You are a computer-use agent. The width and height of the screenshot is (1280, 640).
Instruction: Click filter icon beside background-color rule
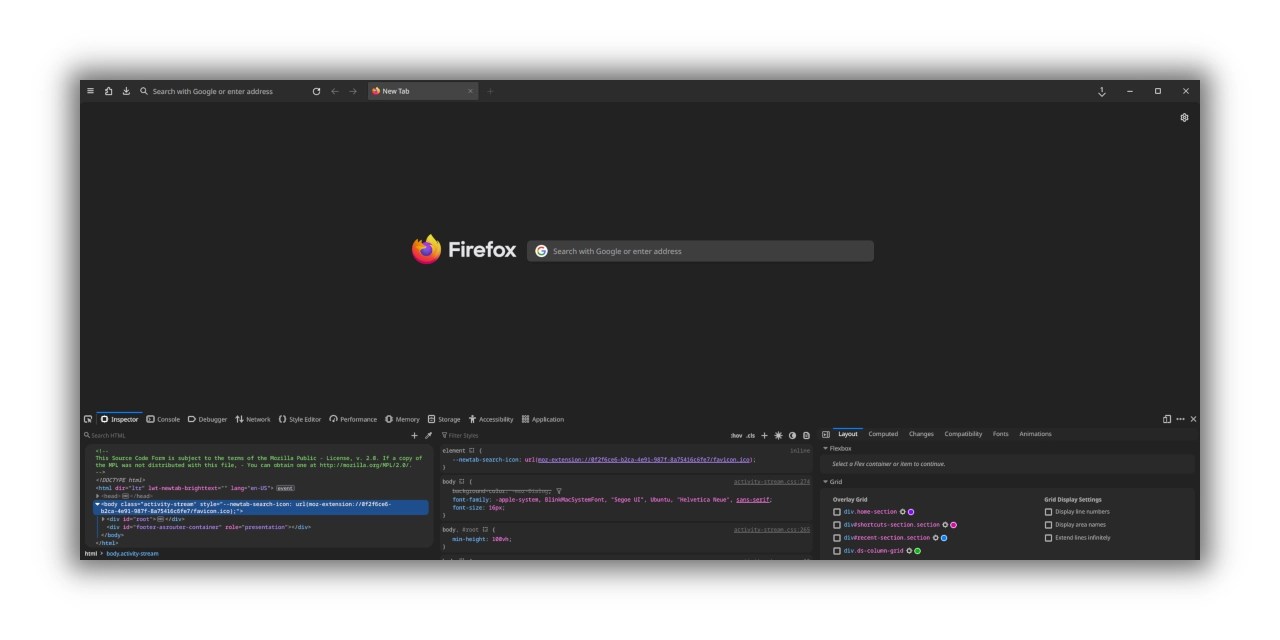pos(559,491)
